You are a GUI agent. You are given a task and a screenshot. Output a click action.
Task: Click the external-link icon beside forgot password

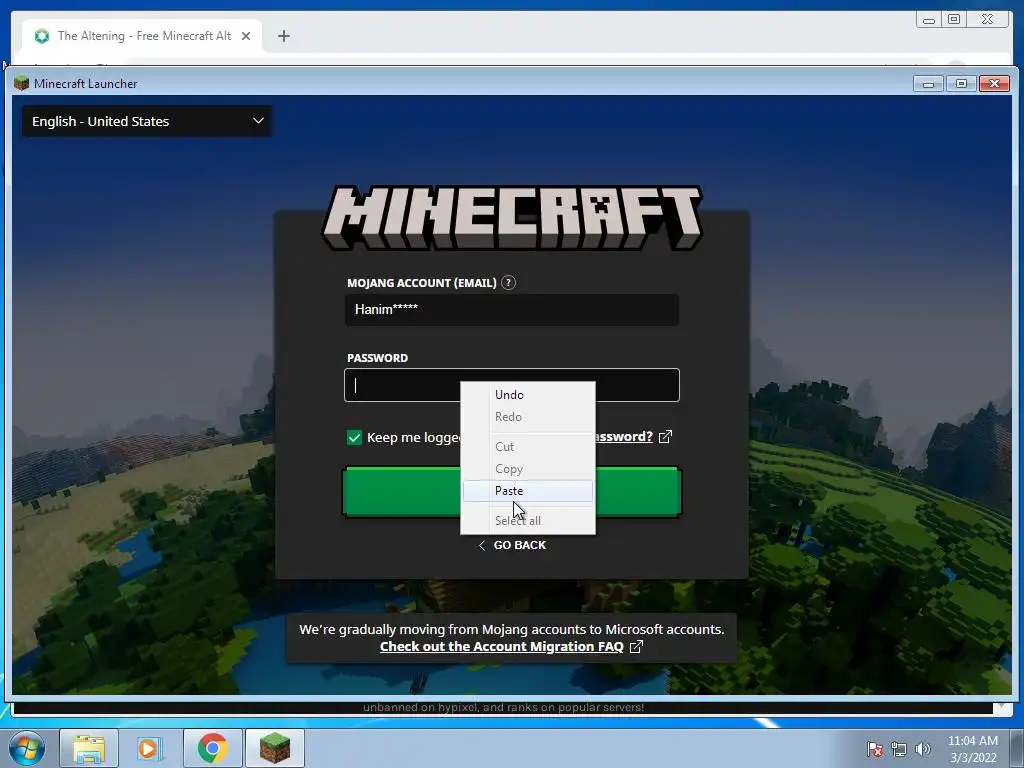click(665, 436)
